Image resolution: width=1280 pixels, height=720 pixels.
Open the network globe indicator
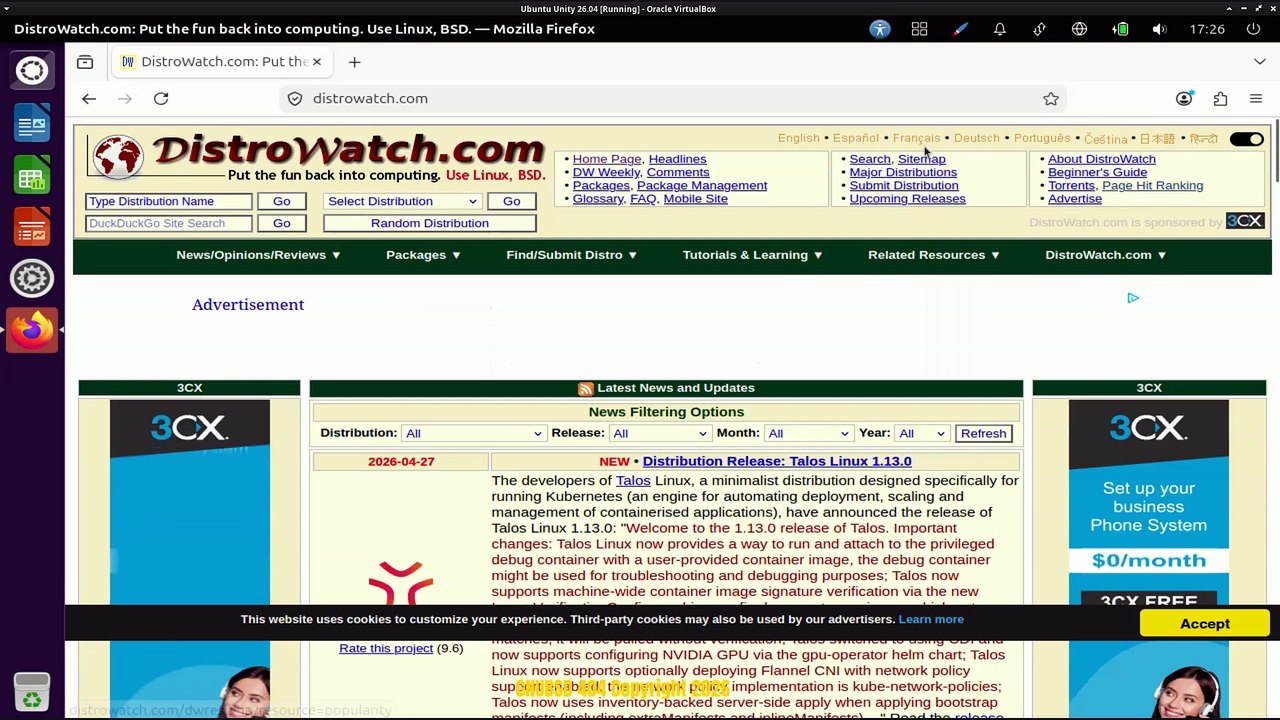click(x=1079, y=29)
